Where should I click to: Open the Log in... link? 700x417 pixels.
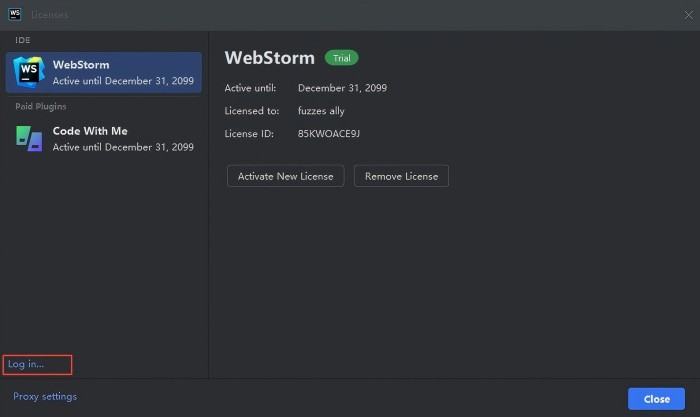tap(26, 364)
